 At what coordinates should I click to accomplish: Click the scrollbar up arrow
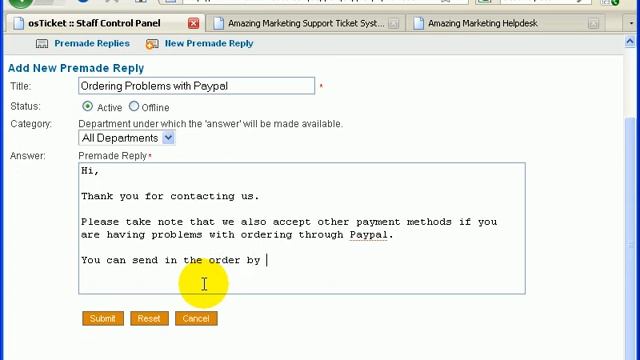[x=630, y=42]
